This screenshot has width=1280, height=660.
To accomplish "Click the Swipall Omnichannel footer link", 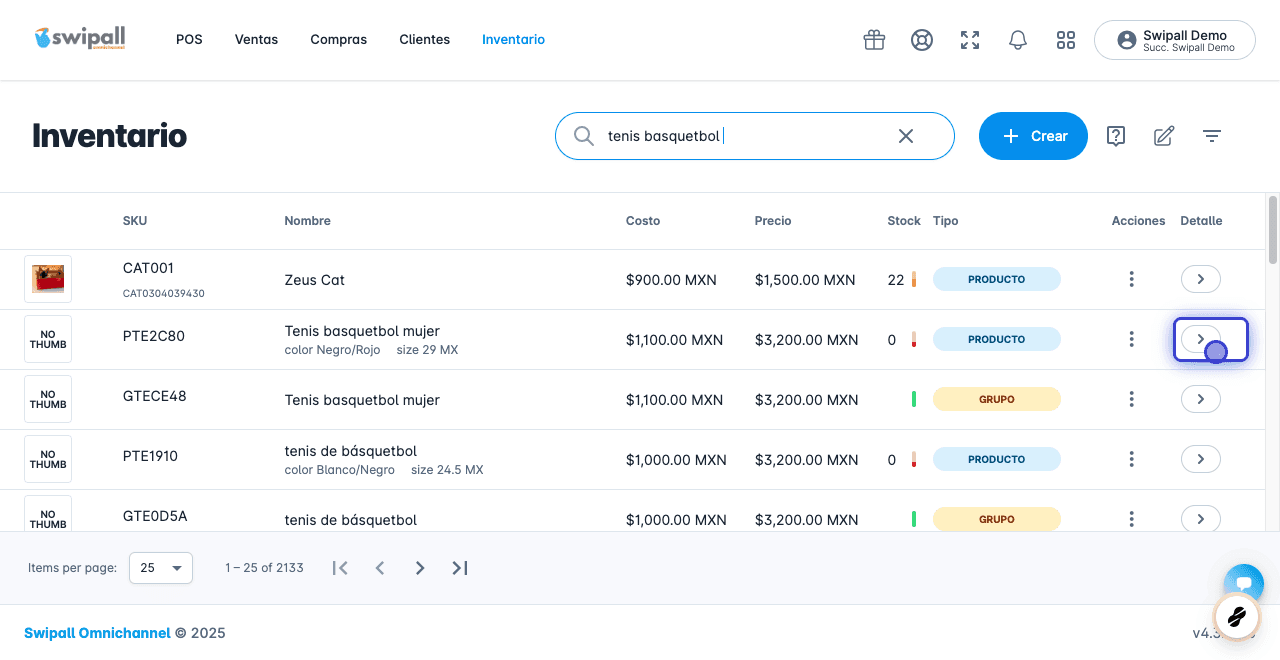I will pos(97,633).
